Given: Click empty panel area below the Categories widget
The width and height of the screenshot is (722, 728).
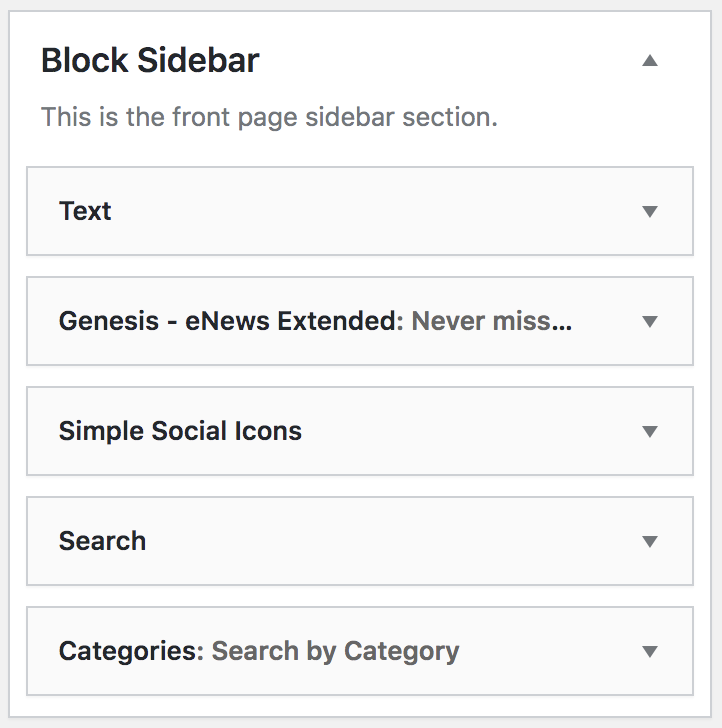Looking at the screenshot, I should [x=360, y=707].
